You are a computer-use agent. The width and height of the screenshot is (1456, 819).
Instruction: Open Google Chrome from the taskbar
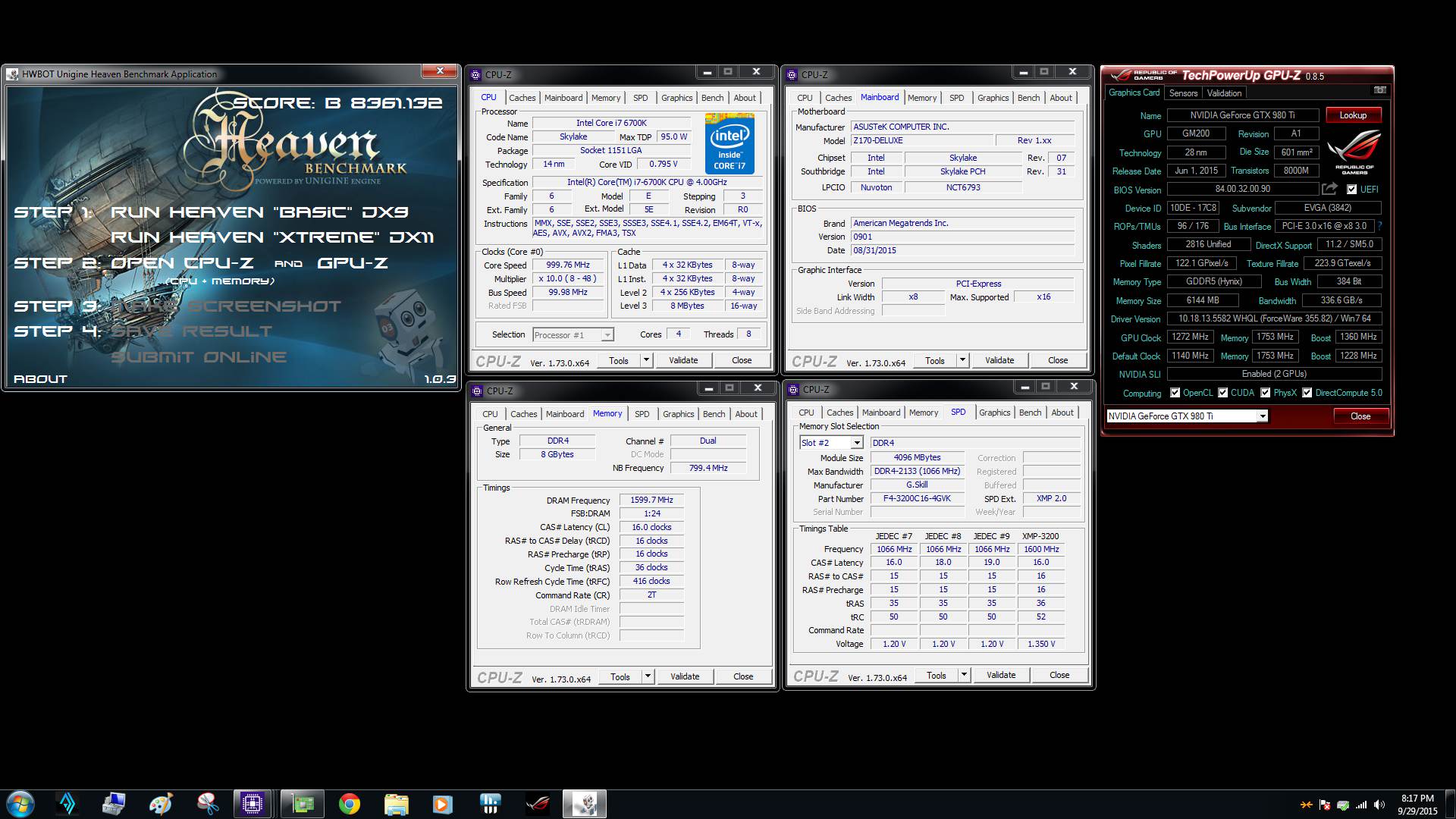[x=349, y=804]
